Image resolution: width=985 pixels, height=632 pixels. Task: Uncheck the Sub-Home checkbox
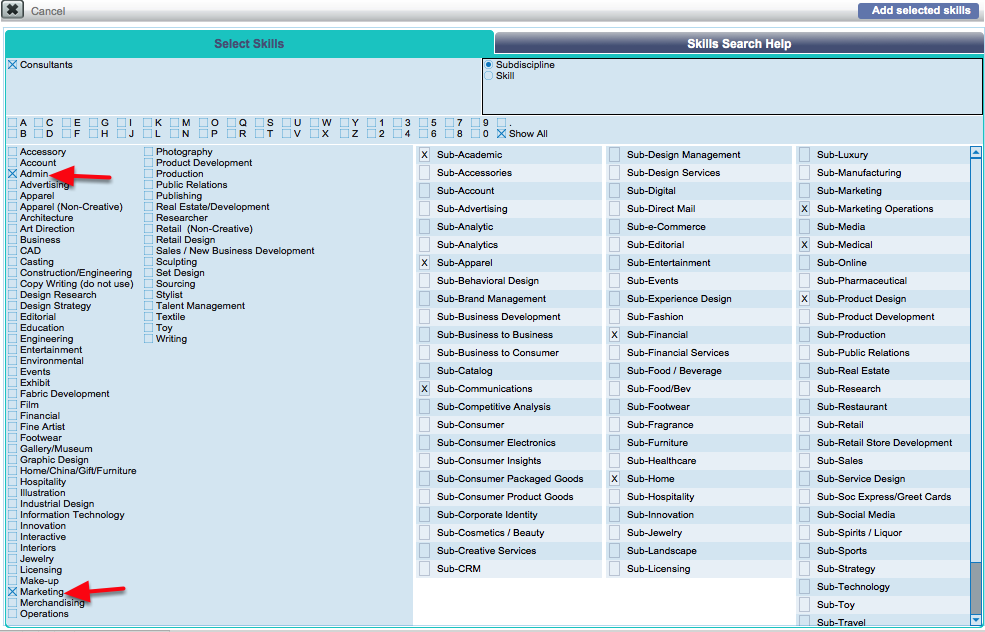pyautogui.click(x=614, y=479)
